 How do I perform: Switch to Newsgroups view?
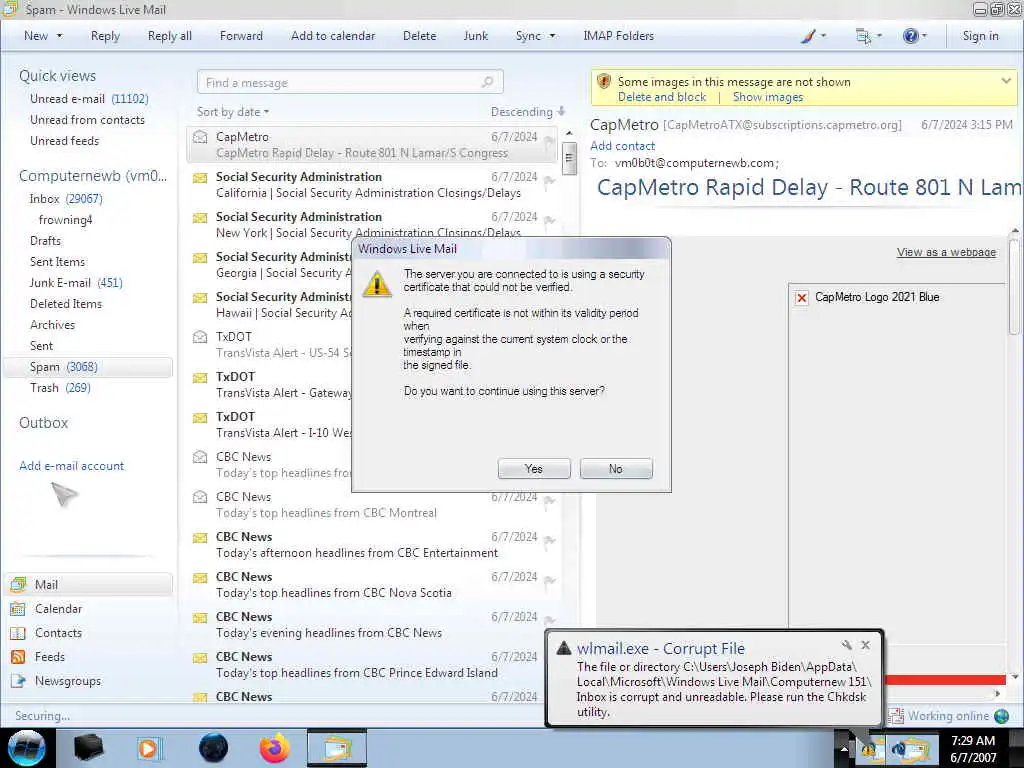click(68, 680)
